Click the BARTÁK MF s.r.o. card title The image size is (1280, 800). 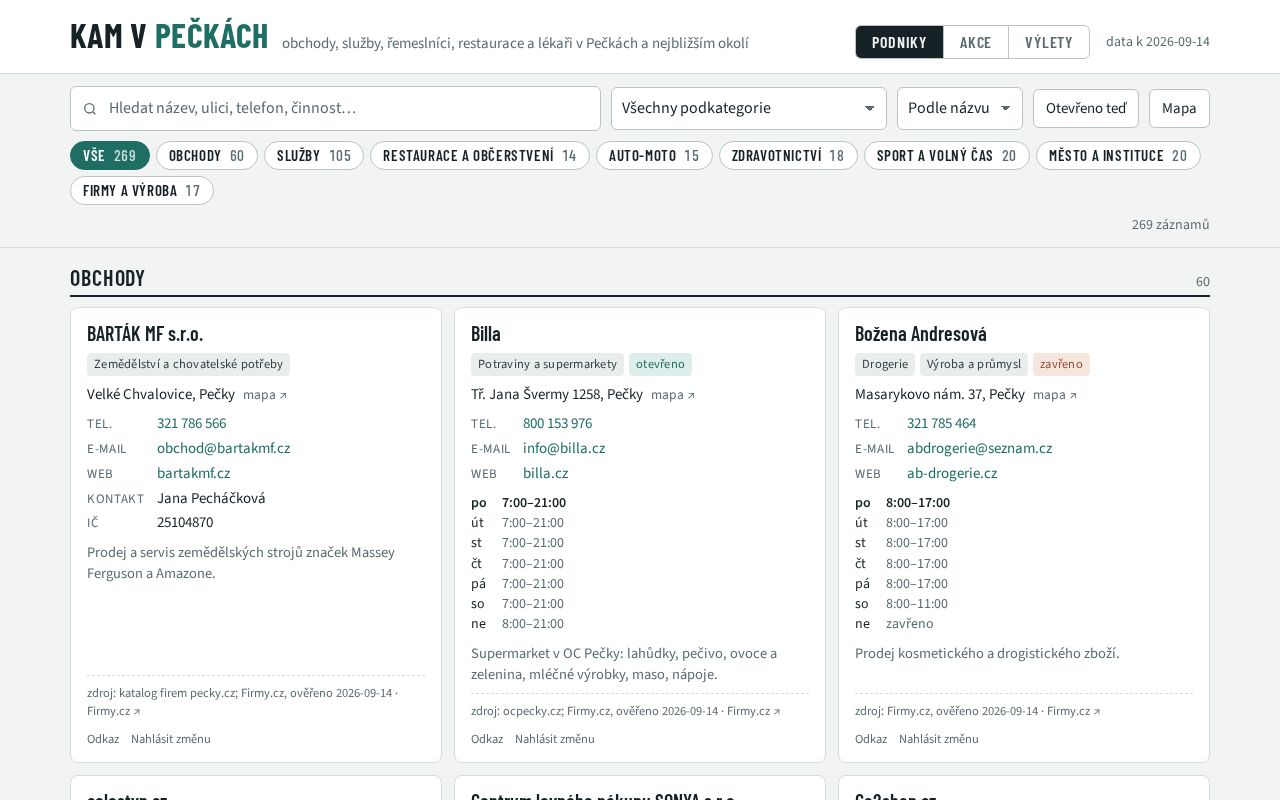[x=145, y=333]
